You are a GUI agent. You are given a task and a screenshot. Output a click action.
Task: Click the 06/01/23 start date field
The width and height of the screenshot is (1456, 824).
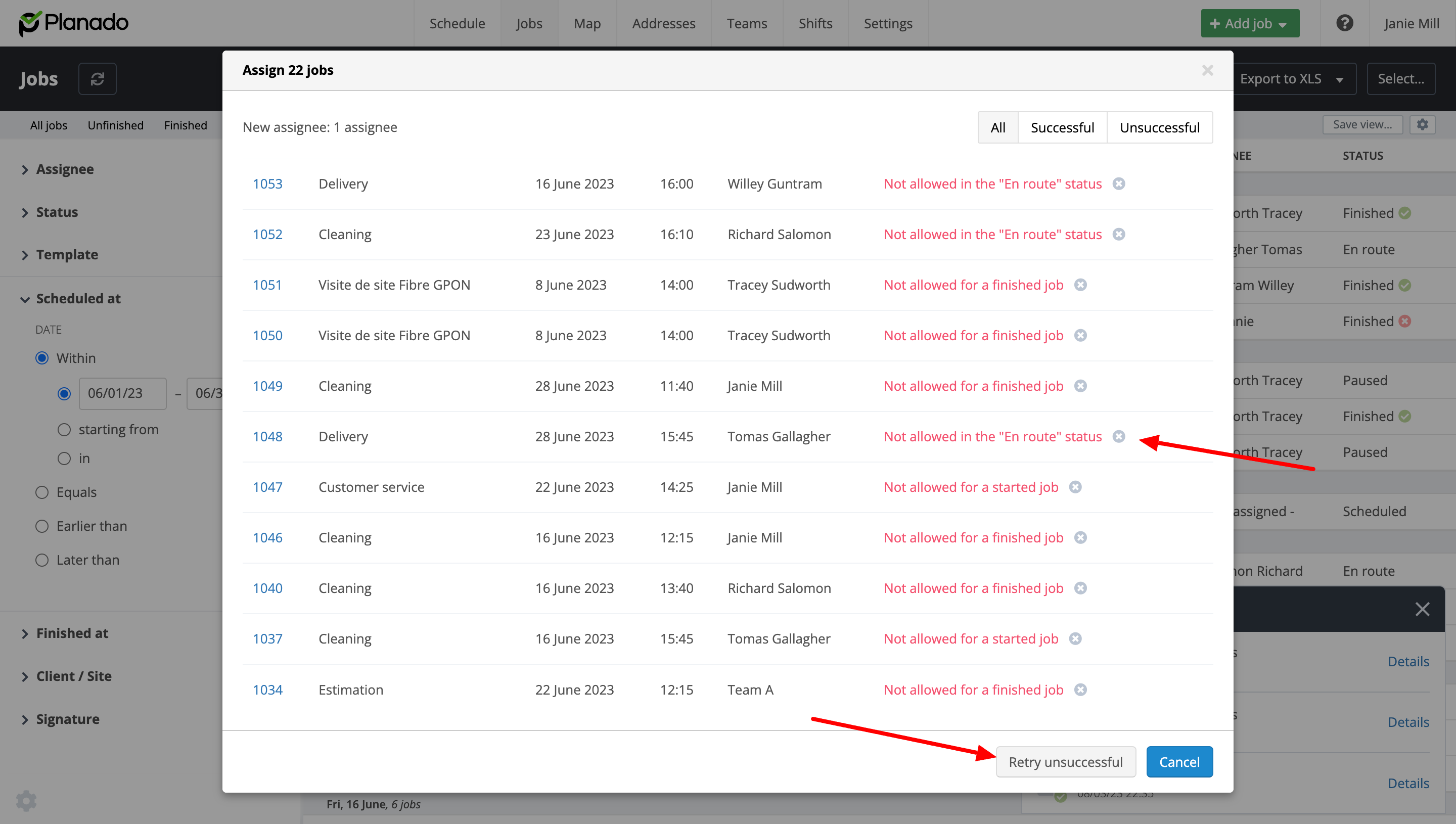coord(122,393)
